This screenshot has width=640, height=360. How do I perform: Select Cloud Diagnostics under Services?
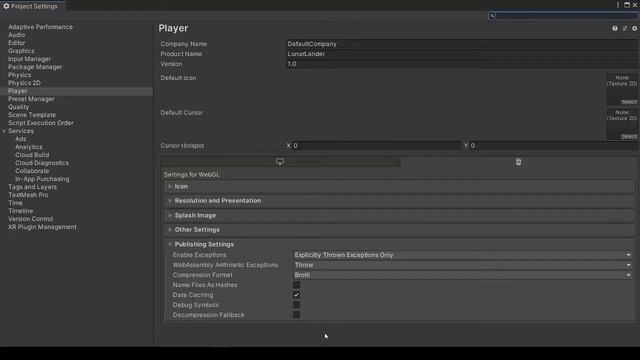pyautogui.click(x=42, y=163)
